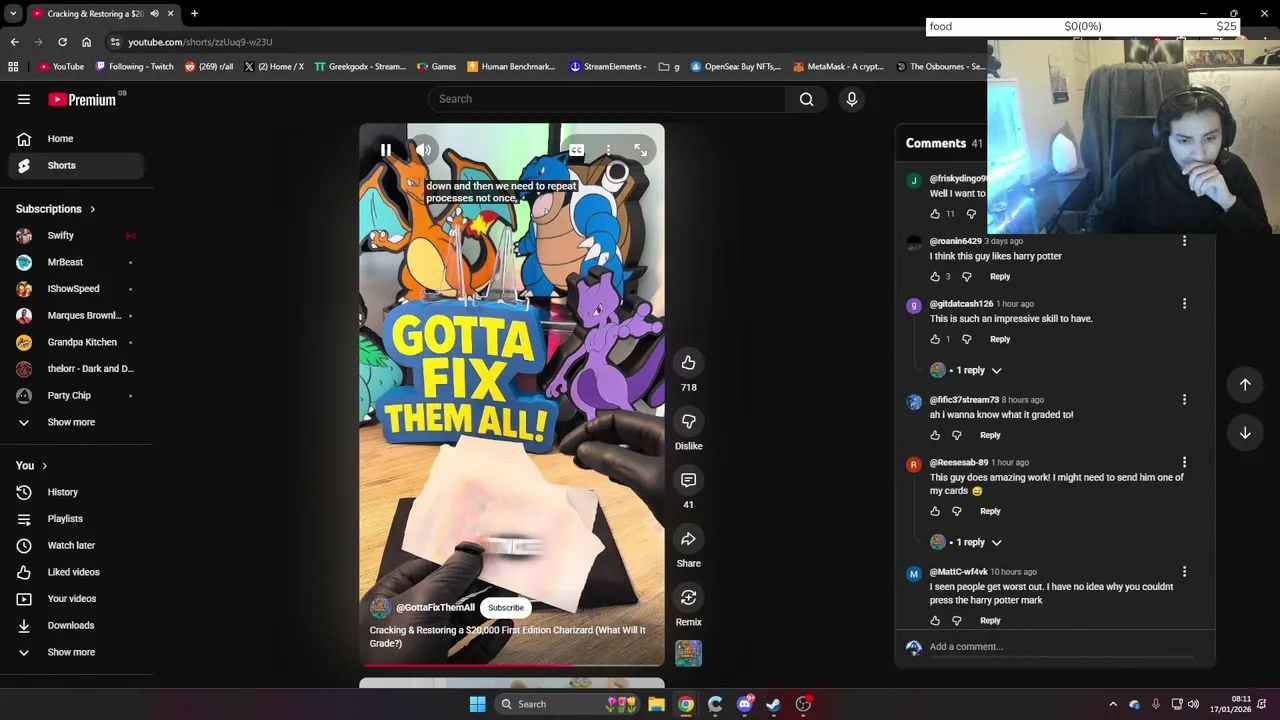The image size is (1280, 720).
Task: Open Shorts in the sidebar
Action: [x=76, y=165]
